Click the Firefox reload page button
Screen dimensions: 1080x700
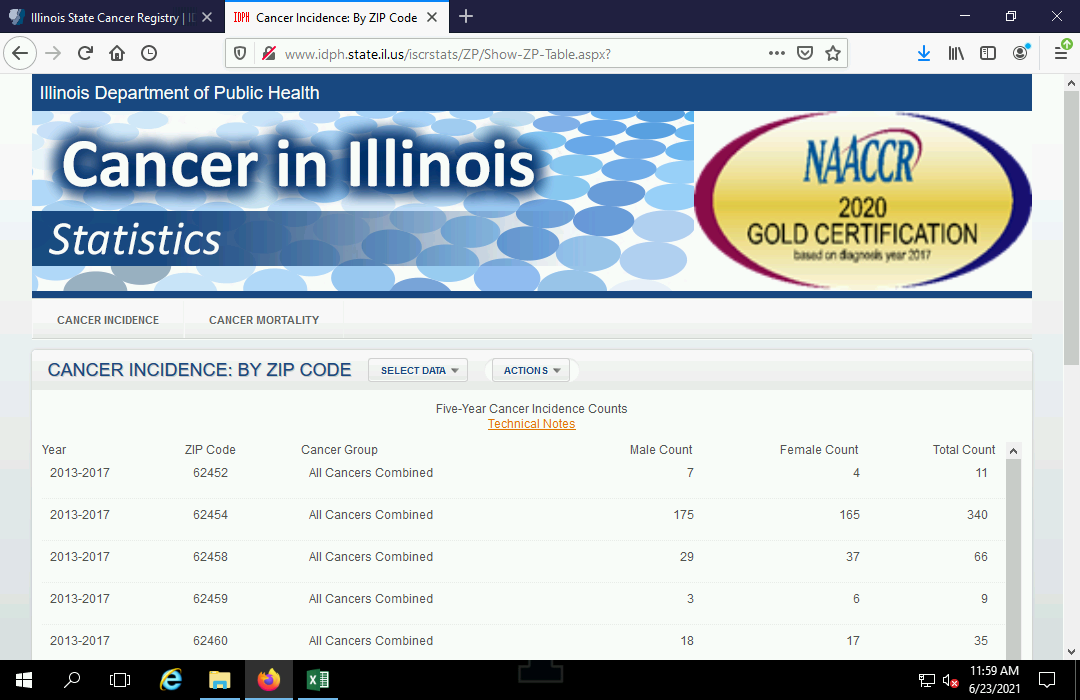[x=85, y=54]
